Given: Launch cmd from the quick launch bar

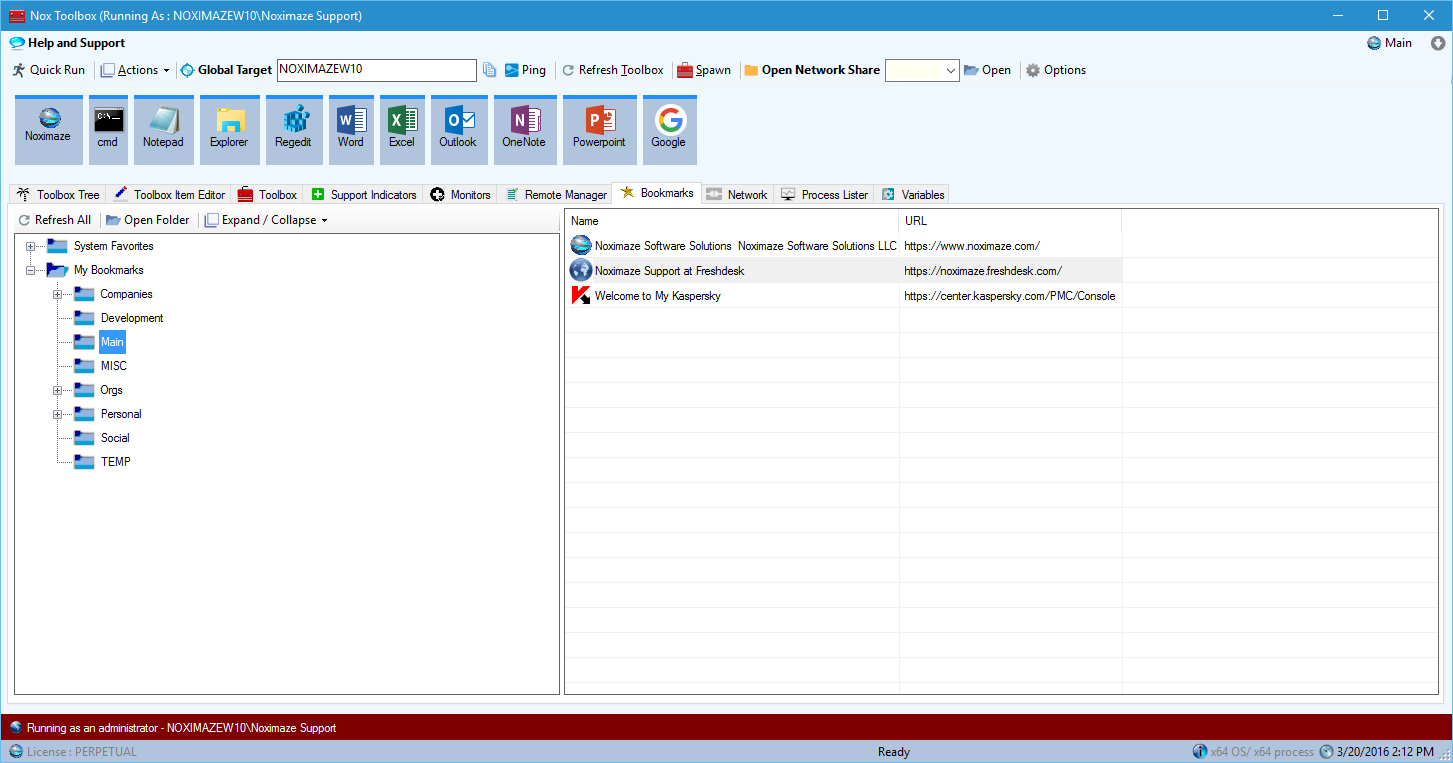Looking at the screenshot, I should coord(107,128).
